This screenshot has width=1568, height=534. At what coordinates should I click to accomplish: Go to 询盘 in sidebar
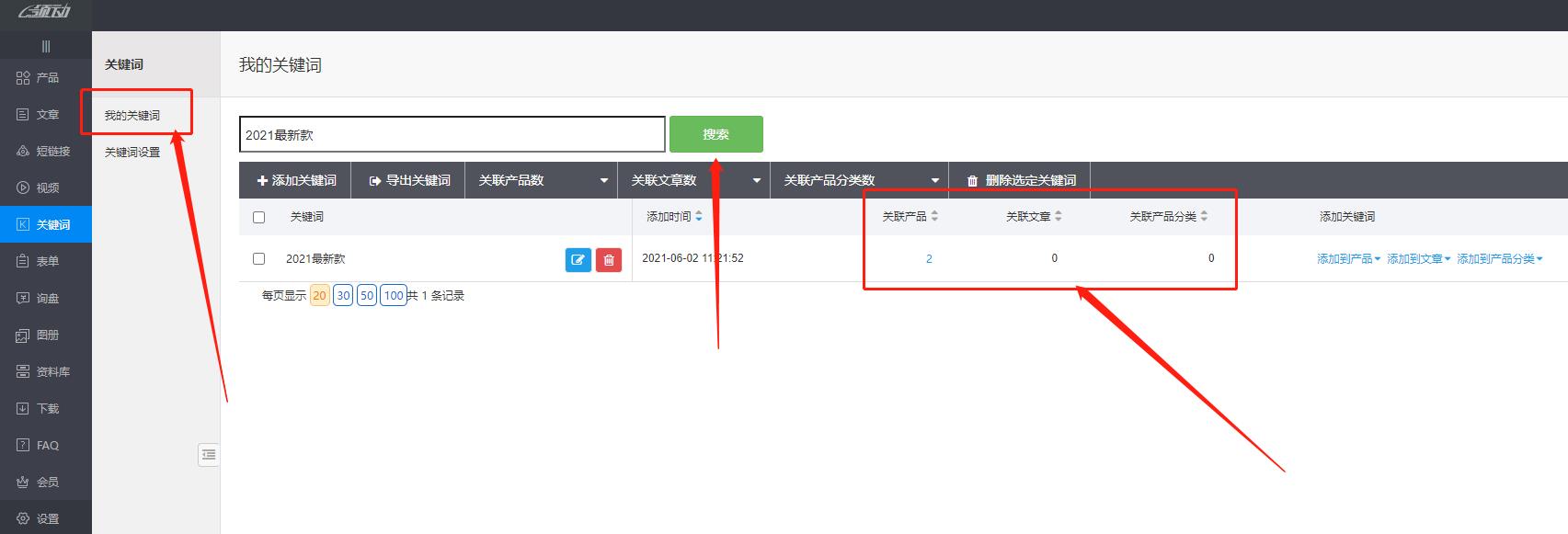[46, 298]
